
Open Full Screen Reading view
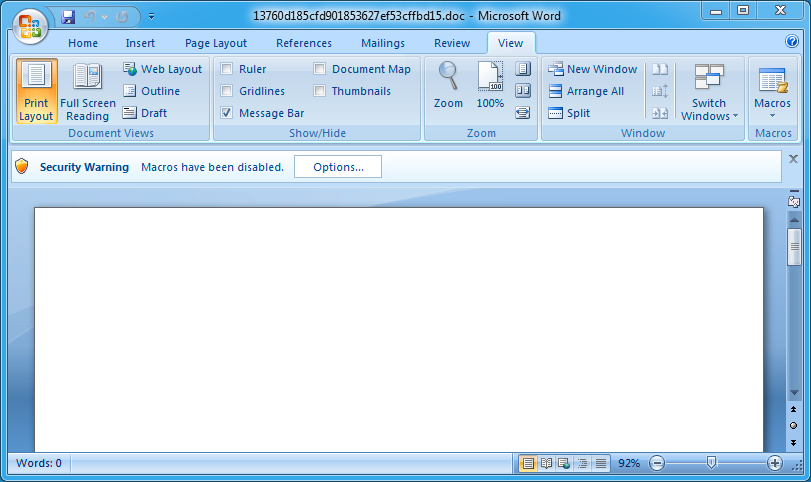tap(87, 91)
